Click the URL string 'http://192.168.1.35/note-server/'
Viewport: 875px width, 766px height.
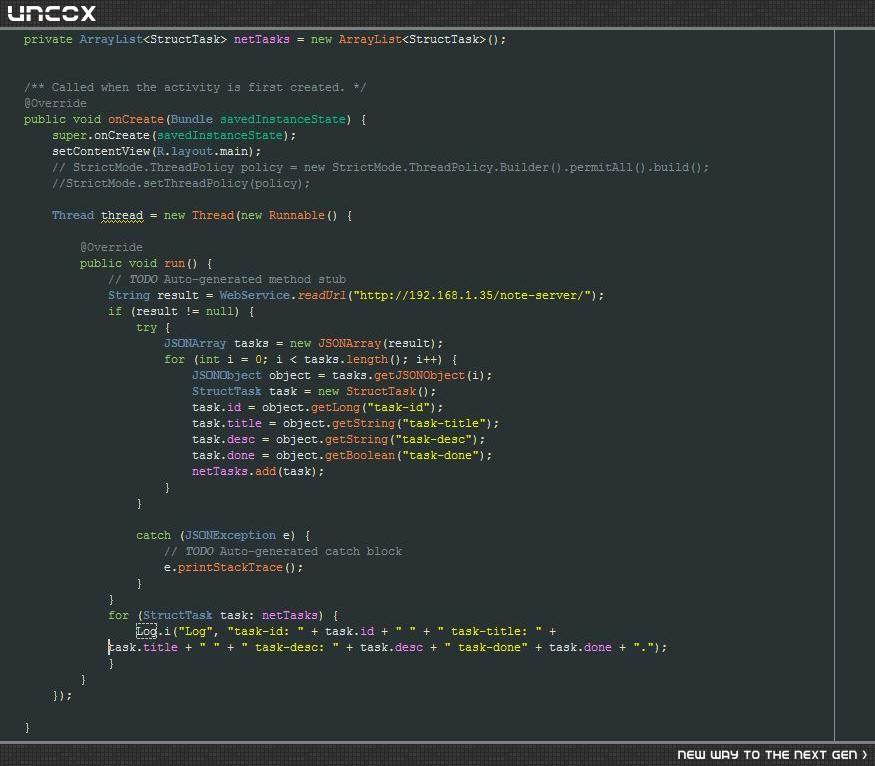coord(472,295)
